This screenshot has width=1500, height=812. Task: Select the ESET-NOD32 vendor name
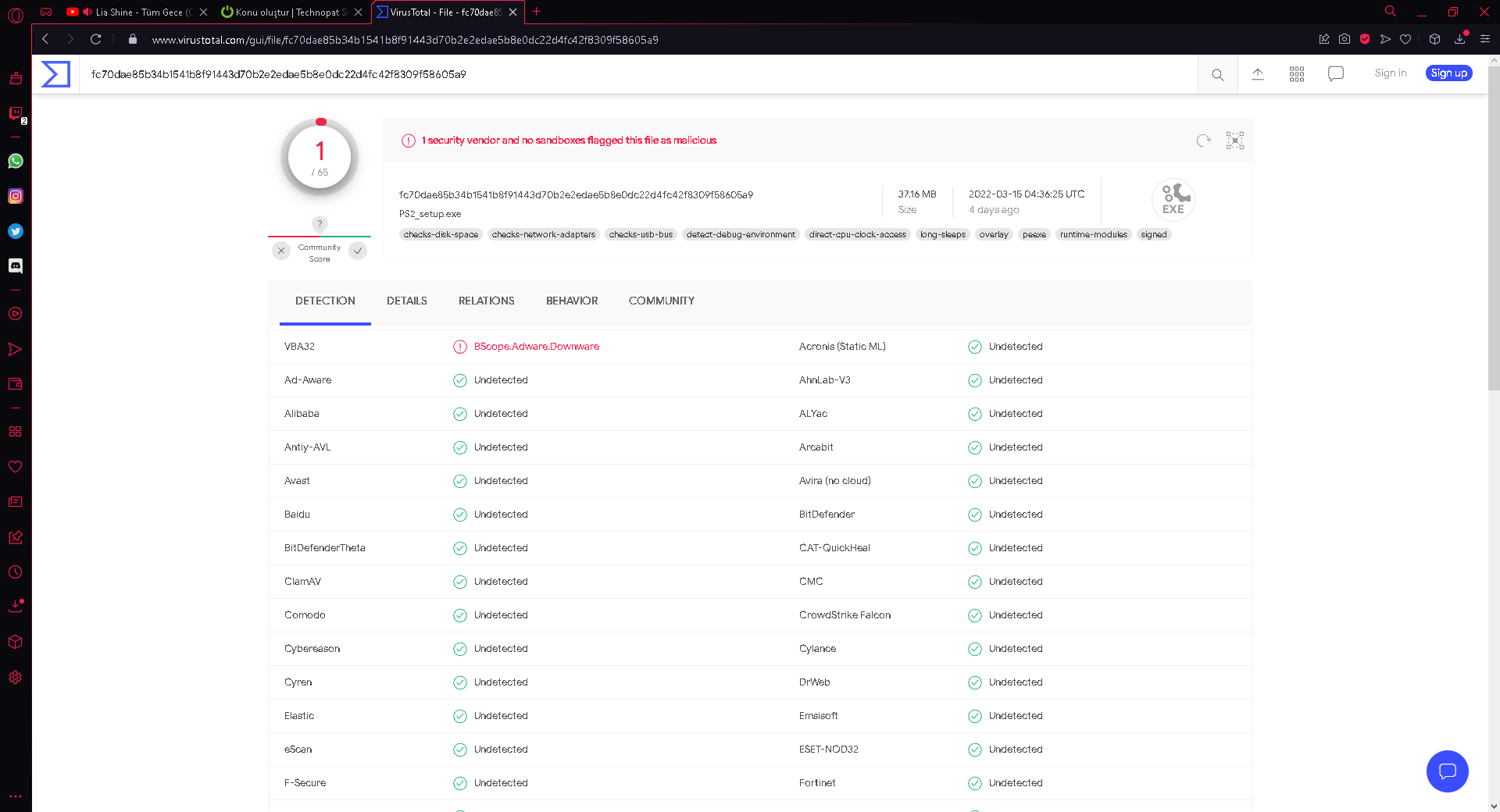tap(828, 750)
